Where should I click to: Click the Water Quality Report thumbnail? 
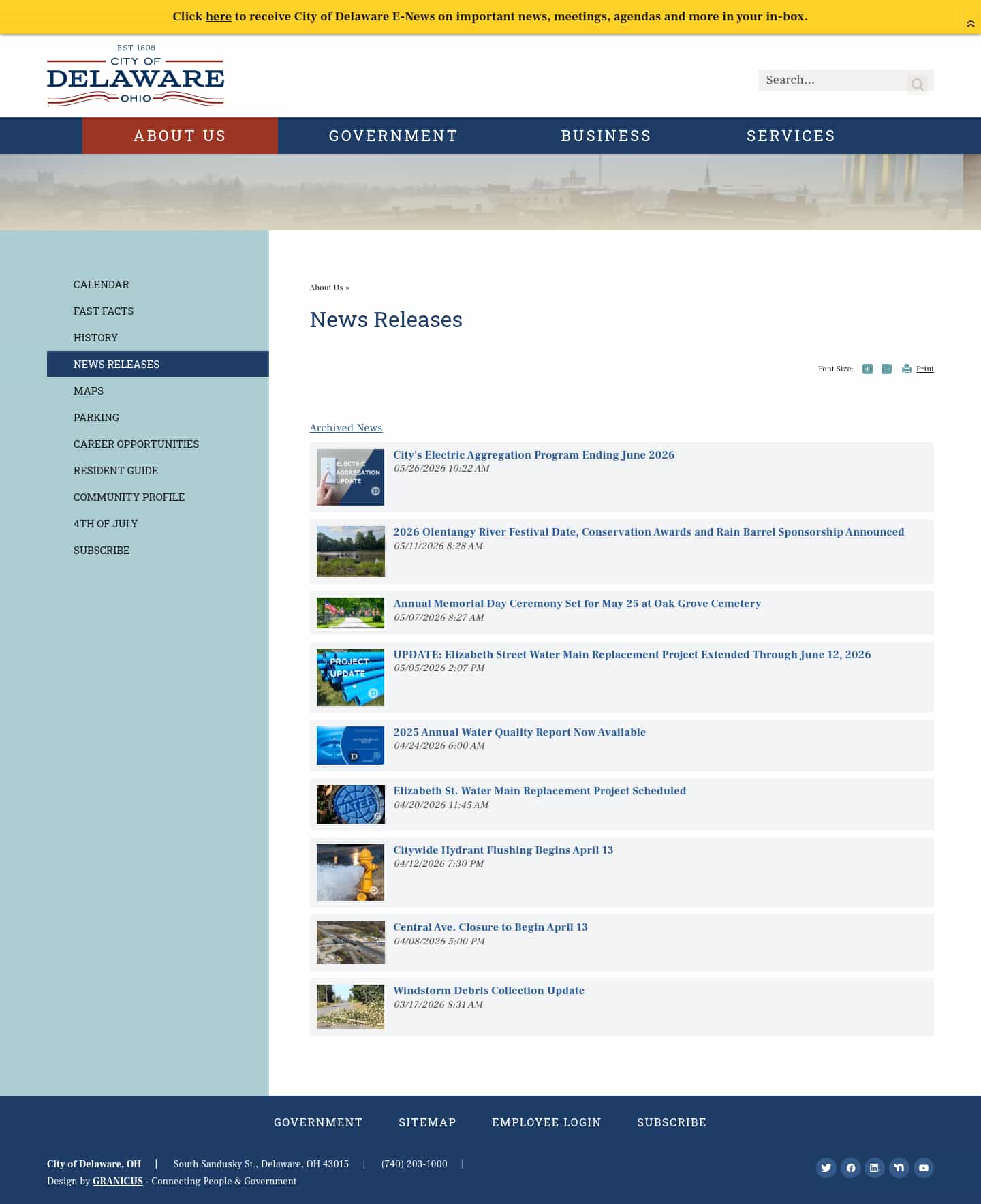(x=350, y=745)
